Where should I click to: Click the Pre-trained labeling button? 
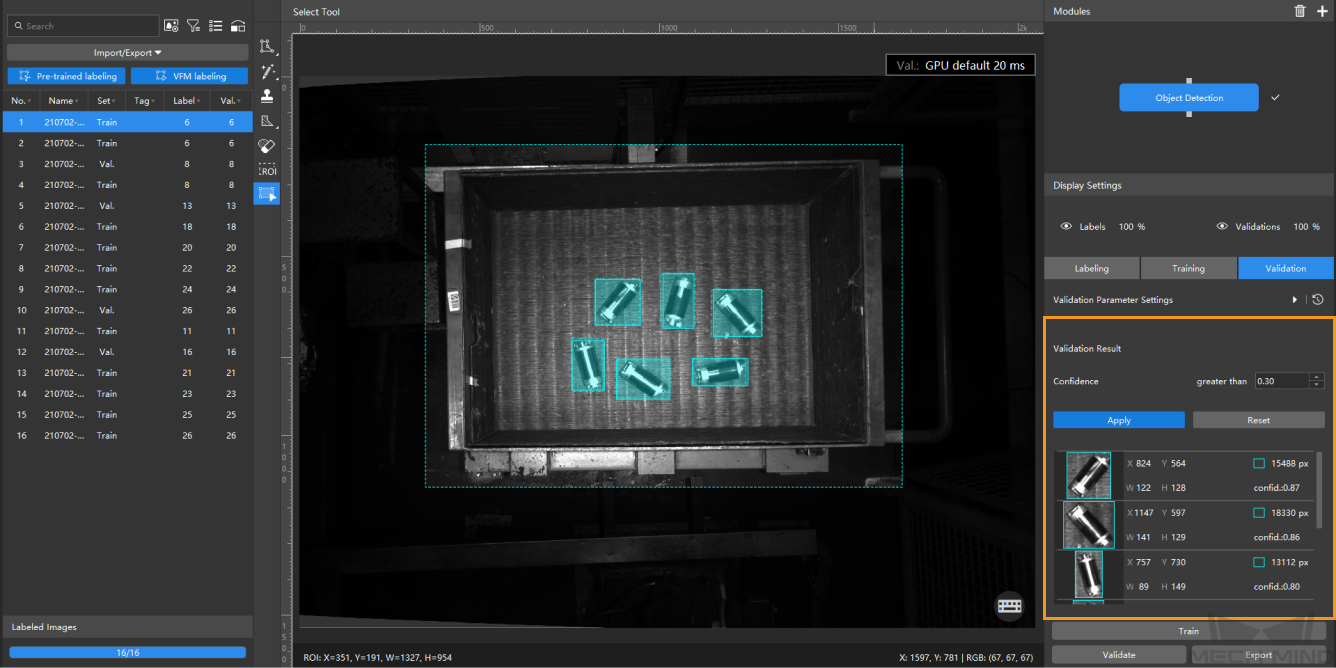(x=66, y=76)
